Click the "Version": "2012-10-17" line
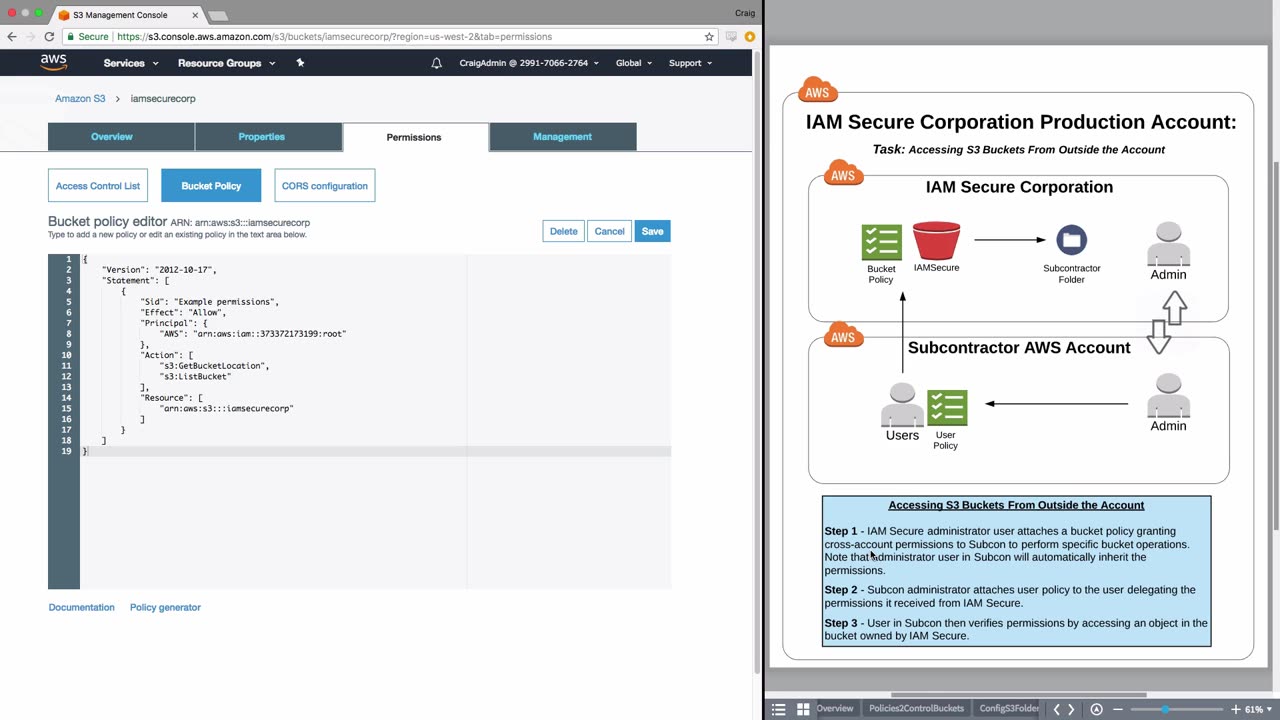Image resolution: width=1280 pixels, height=720 pixels. 159,270
